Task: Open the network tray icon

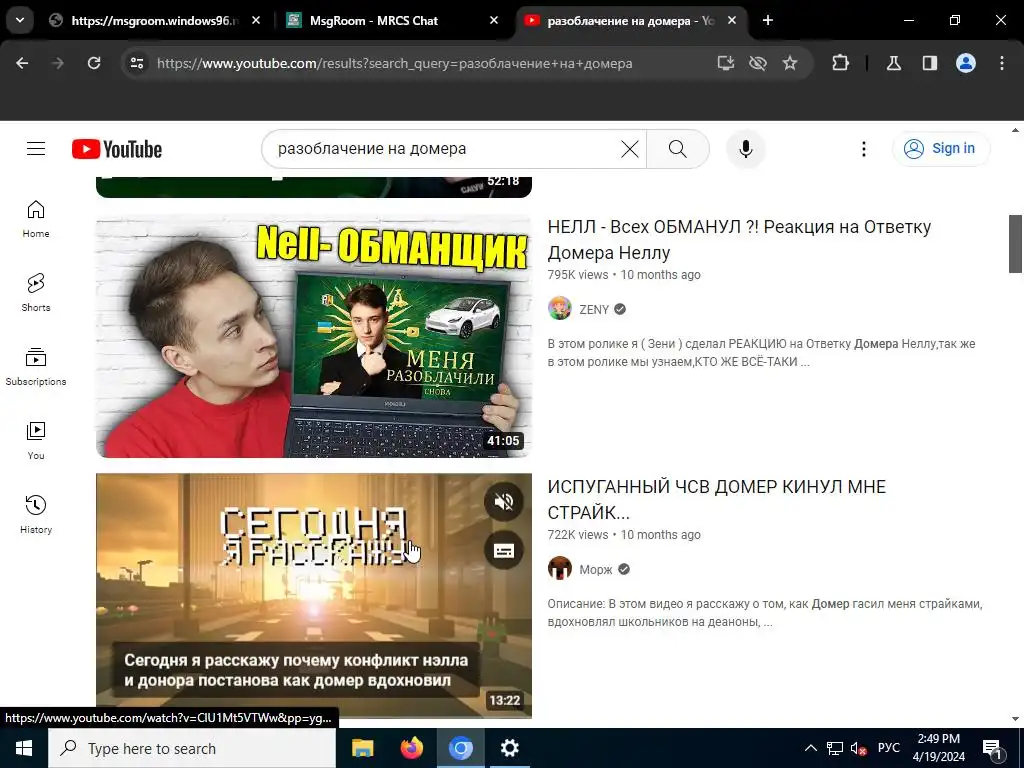Action: tap(835, 748)
